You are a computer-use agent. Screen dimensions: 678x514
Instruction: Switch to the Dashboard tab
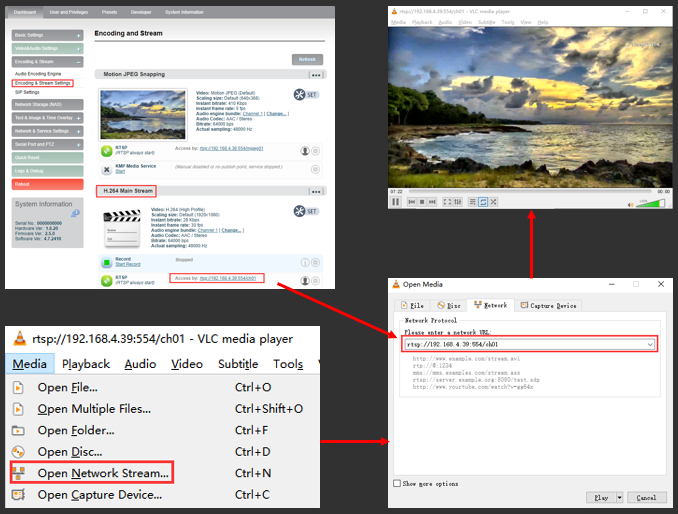click(25, 12)
